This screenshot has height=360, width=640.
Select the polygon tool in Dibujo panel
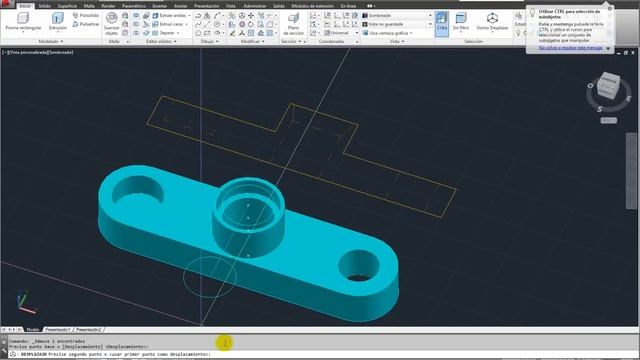click(x=198, y=33)
